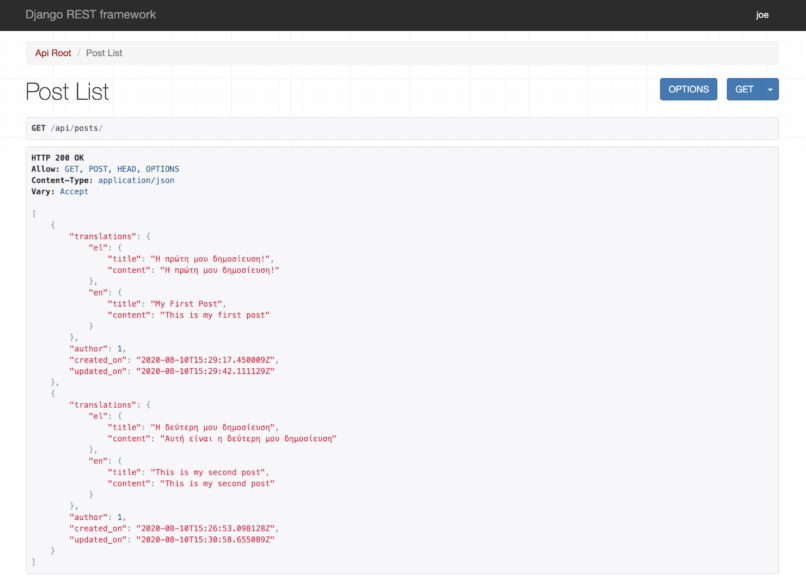The width and height of the screenshot is (806, 588).
Task: Click the second post's "translations" key
Action: pyautogui.click(x=103, y=405)
